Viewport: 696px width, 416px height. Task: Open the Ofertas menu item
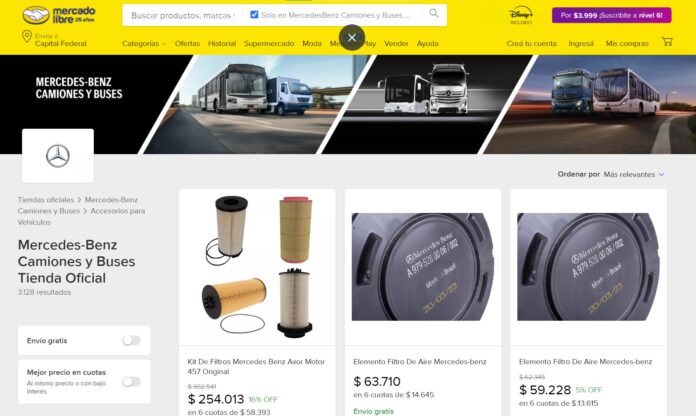(187, 44)
